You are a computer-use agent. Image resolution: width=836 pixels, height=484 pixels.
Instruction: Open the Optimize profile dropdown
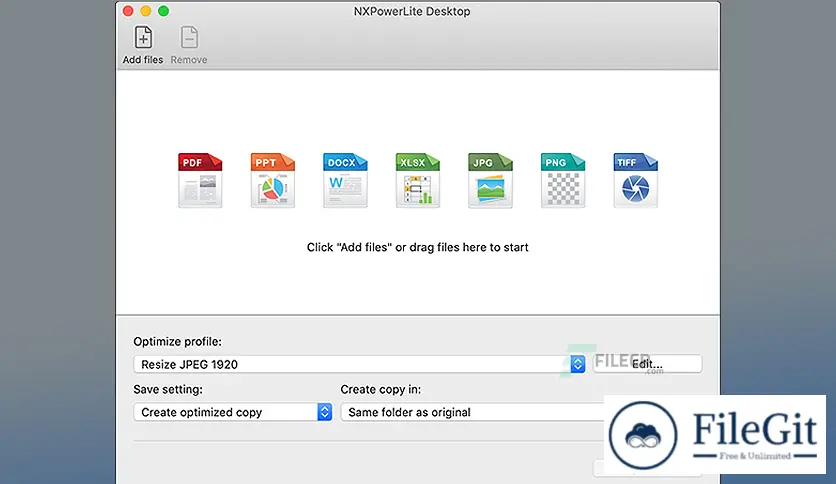click(x=359, y=364)
